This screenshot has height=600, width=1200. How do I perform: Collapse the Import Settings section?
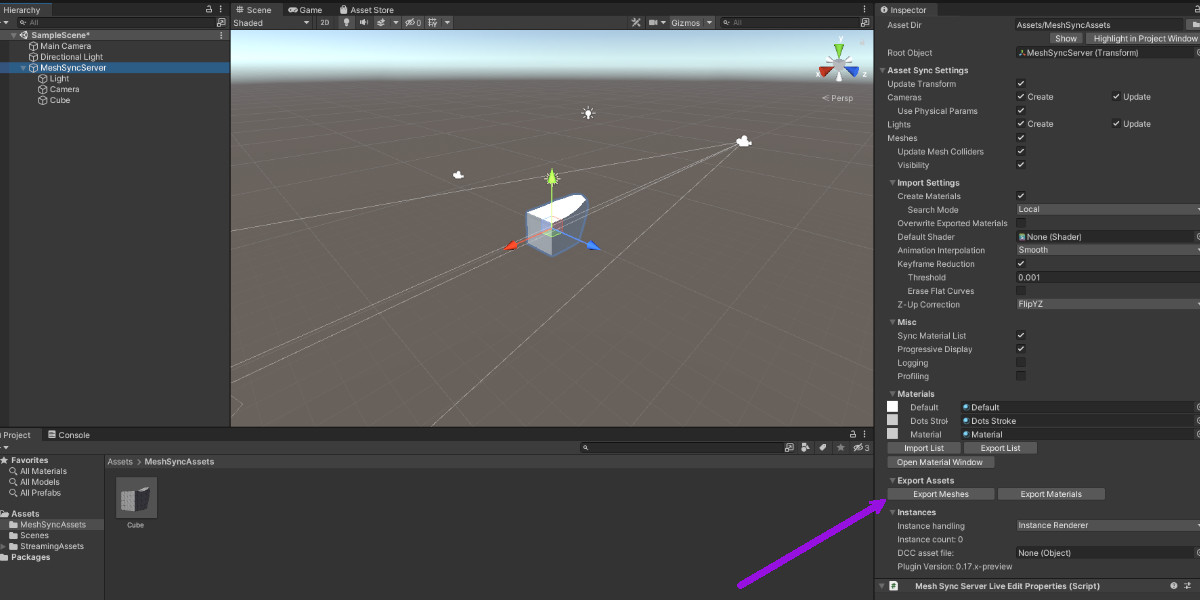[x=893, y=183]
